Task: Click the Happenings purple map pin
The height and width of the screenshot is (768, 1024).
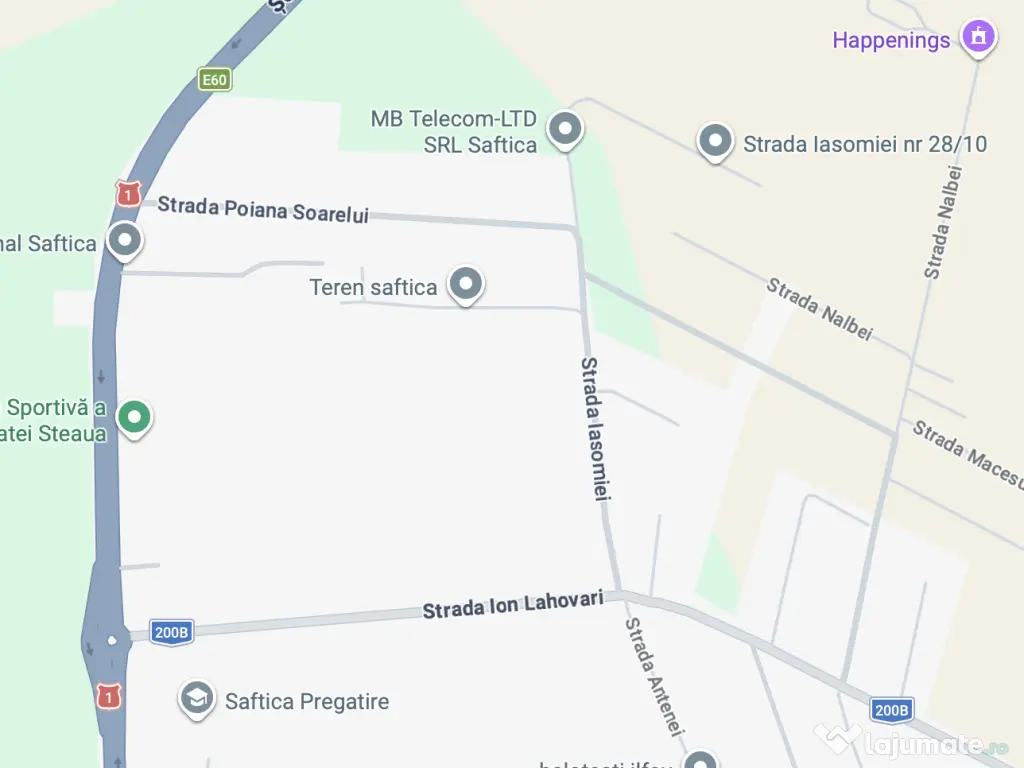Action: pos(978,37)
